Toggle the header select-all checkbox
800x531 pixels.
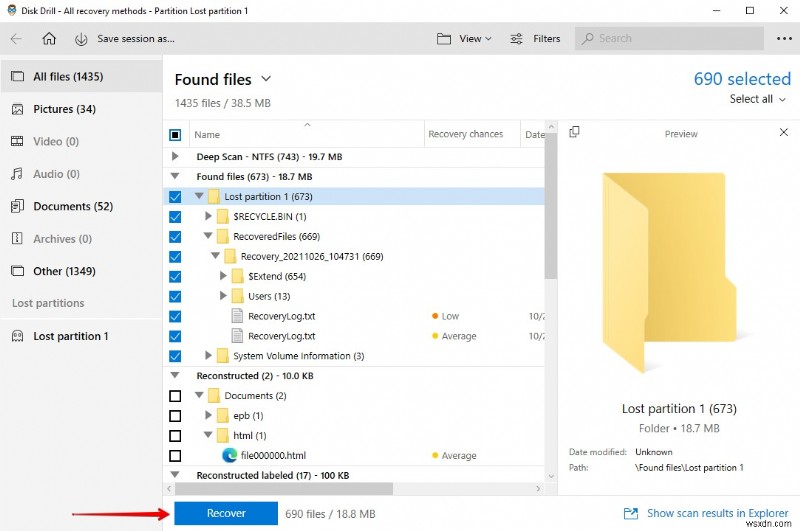175,135
